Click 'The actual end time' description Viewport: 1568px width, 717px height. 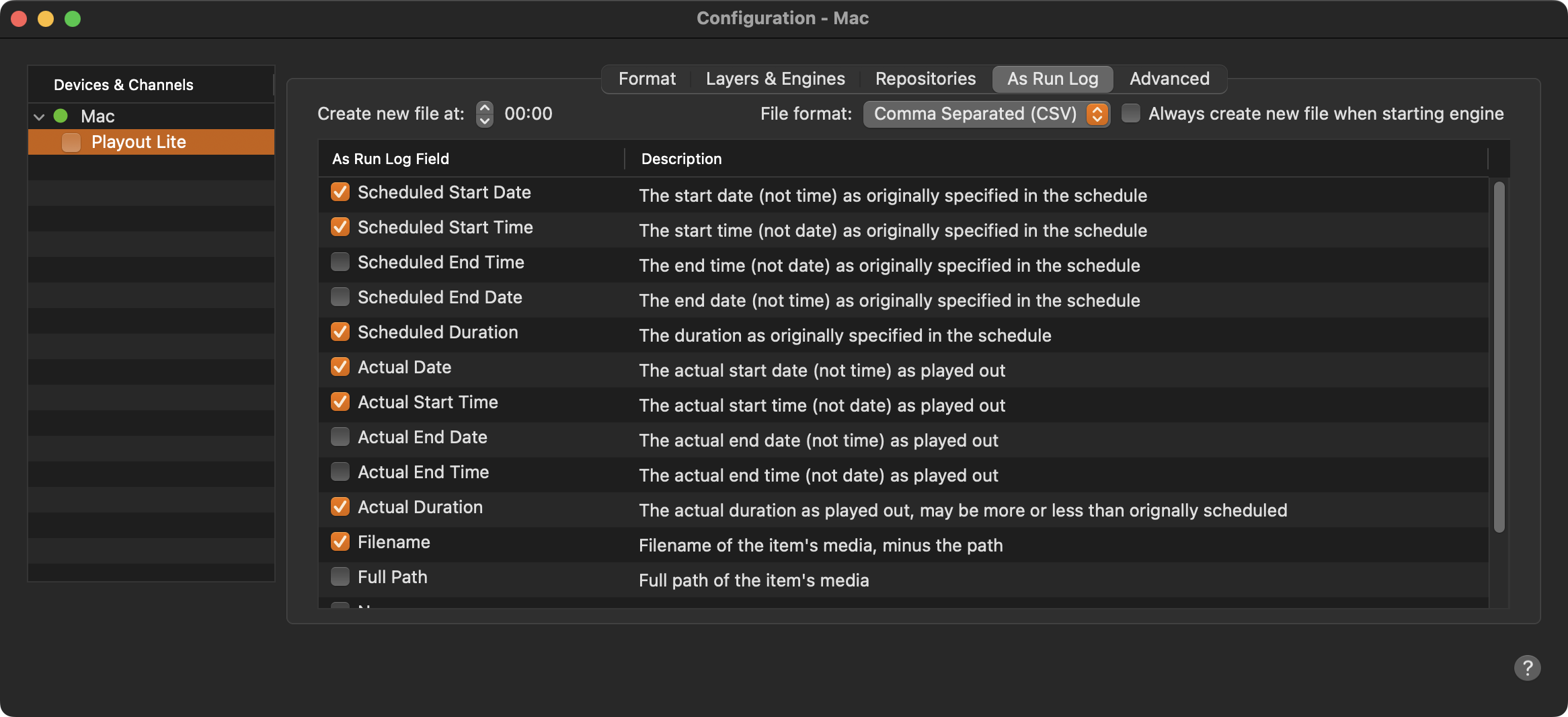(x=818, y=476)
